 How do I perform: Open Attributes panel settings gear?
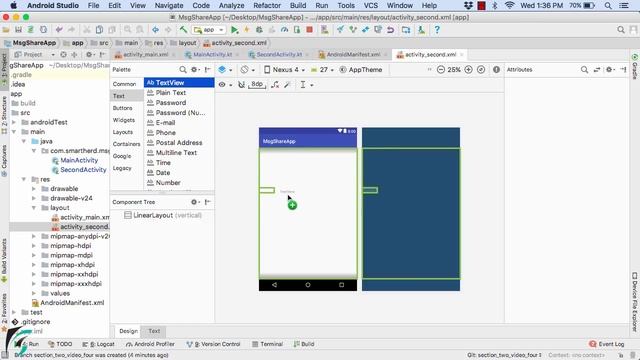point(610,70)
